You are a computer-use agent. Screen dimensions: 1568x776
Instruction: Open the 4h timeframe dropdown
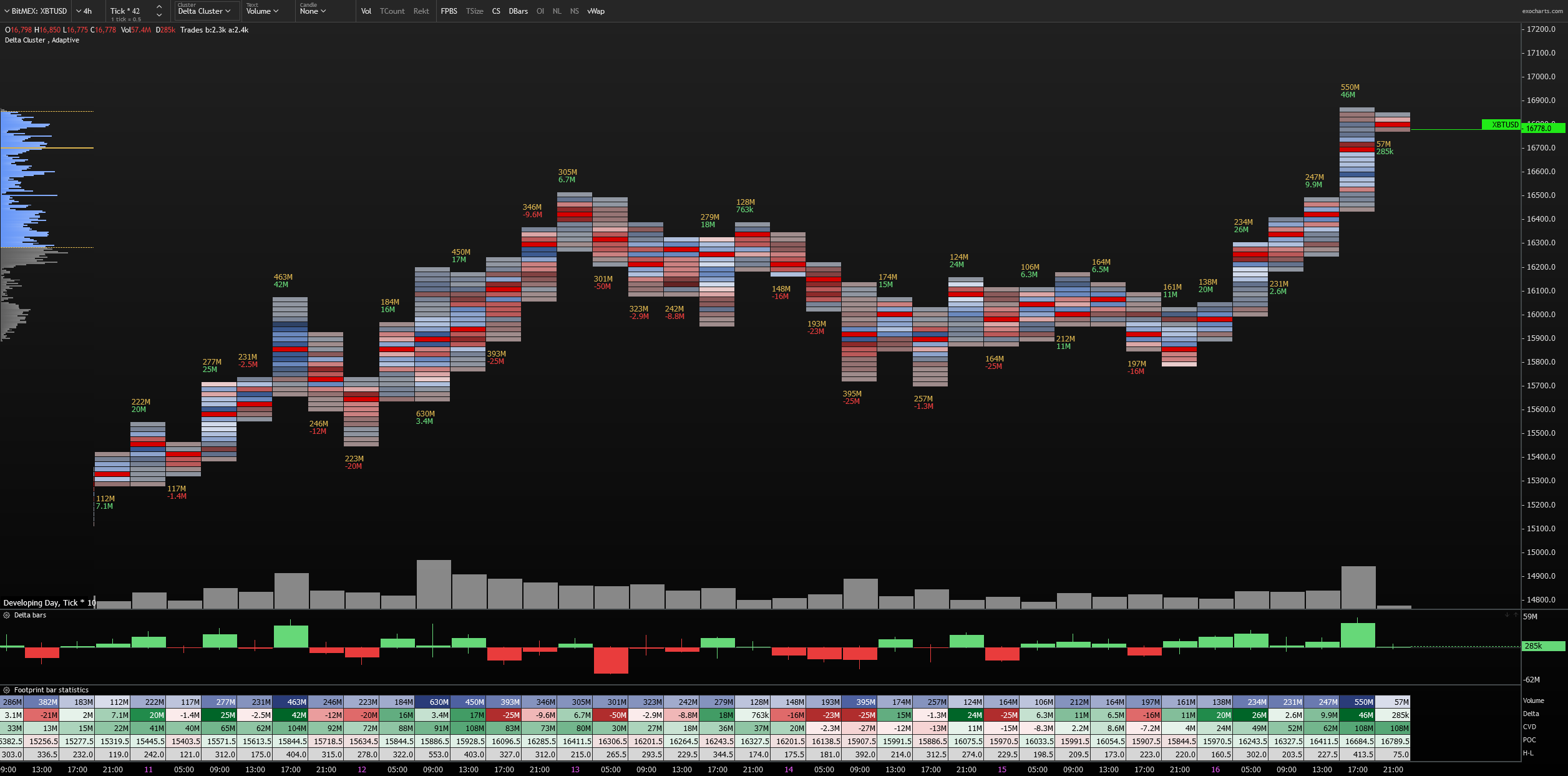84,11
